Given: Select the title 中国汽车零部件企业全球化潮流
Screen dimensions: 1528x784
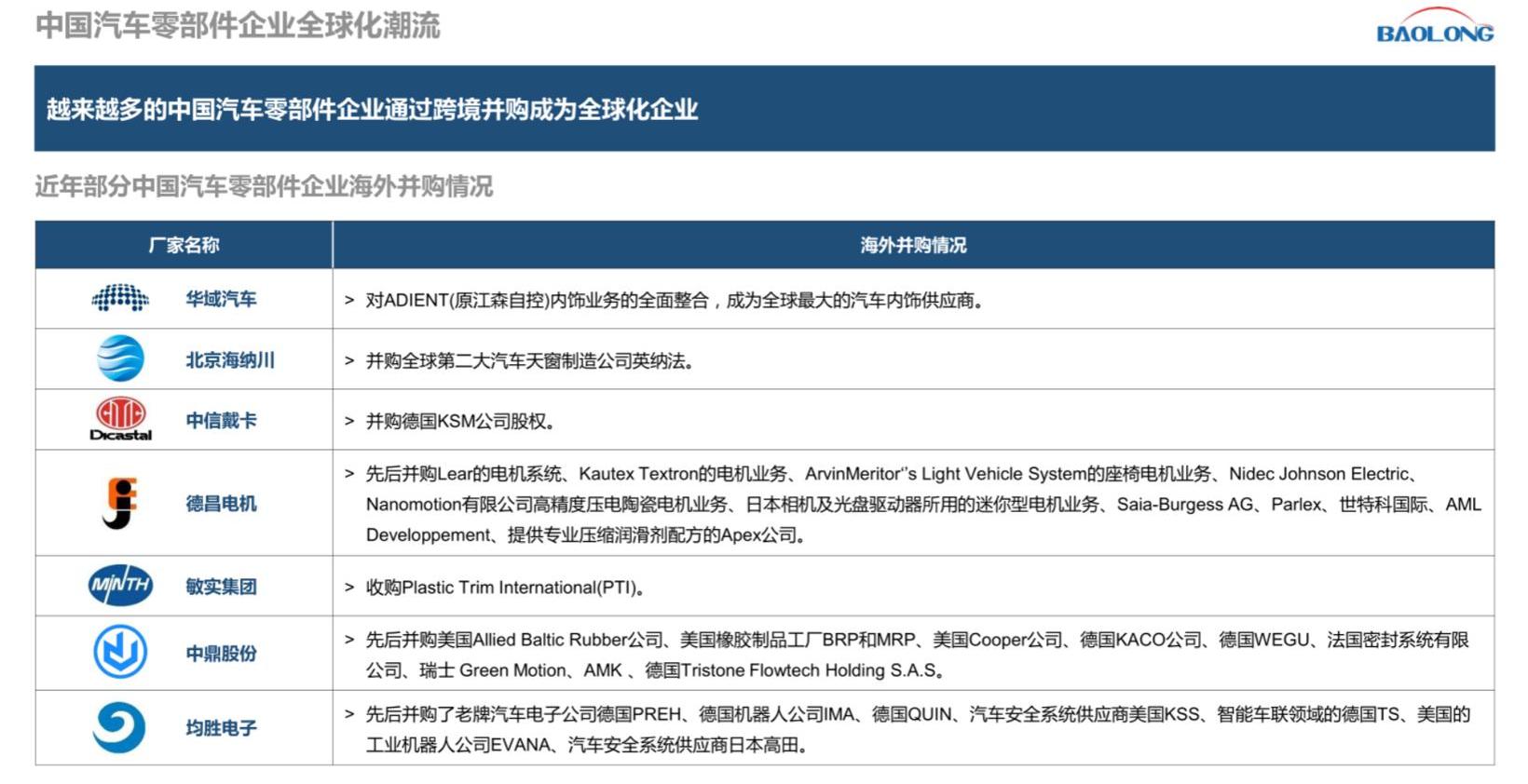Looking at the screenshot, I should pyautogui.click(x=238, y=25).
